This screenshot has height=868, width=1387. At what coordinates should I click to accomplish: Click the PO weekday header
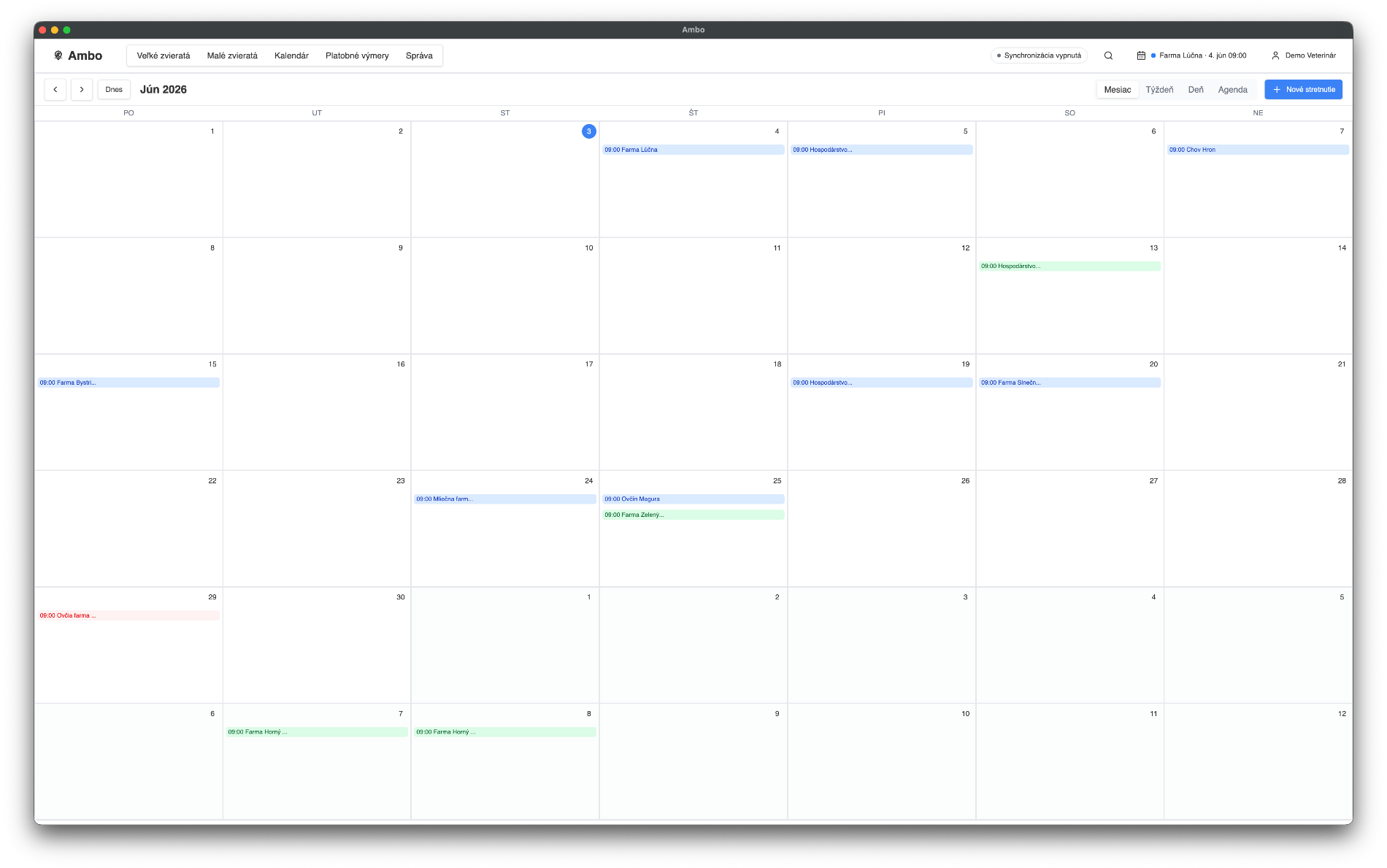[128, 113]
